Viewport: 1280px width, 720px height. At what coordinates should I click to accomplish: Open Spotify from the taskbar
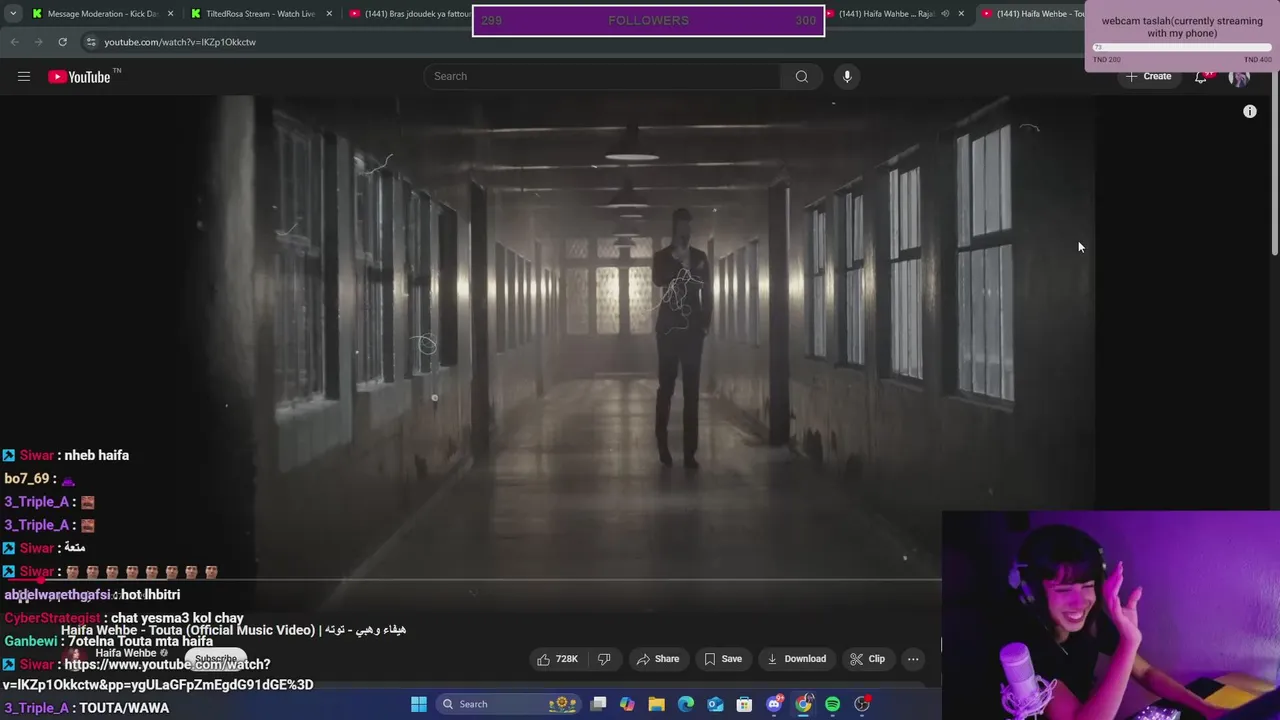pos(832,704)
